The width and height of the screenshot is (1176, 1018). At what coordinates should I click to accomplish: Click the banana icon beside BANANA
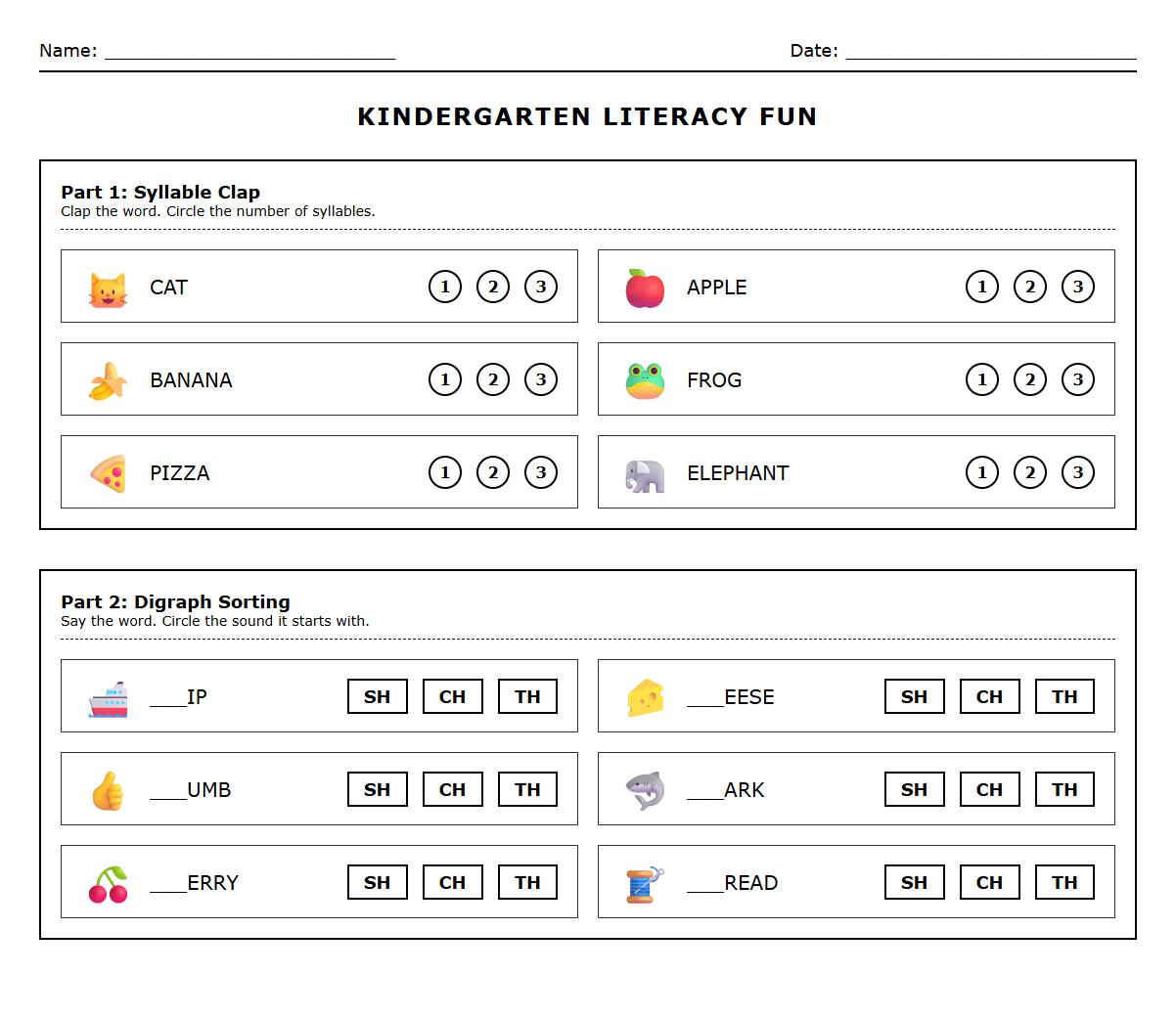(108, 380)
